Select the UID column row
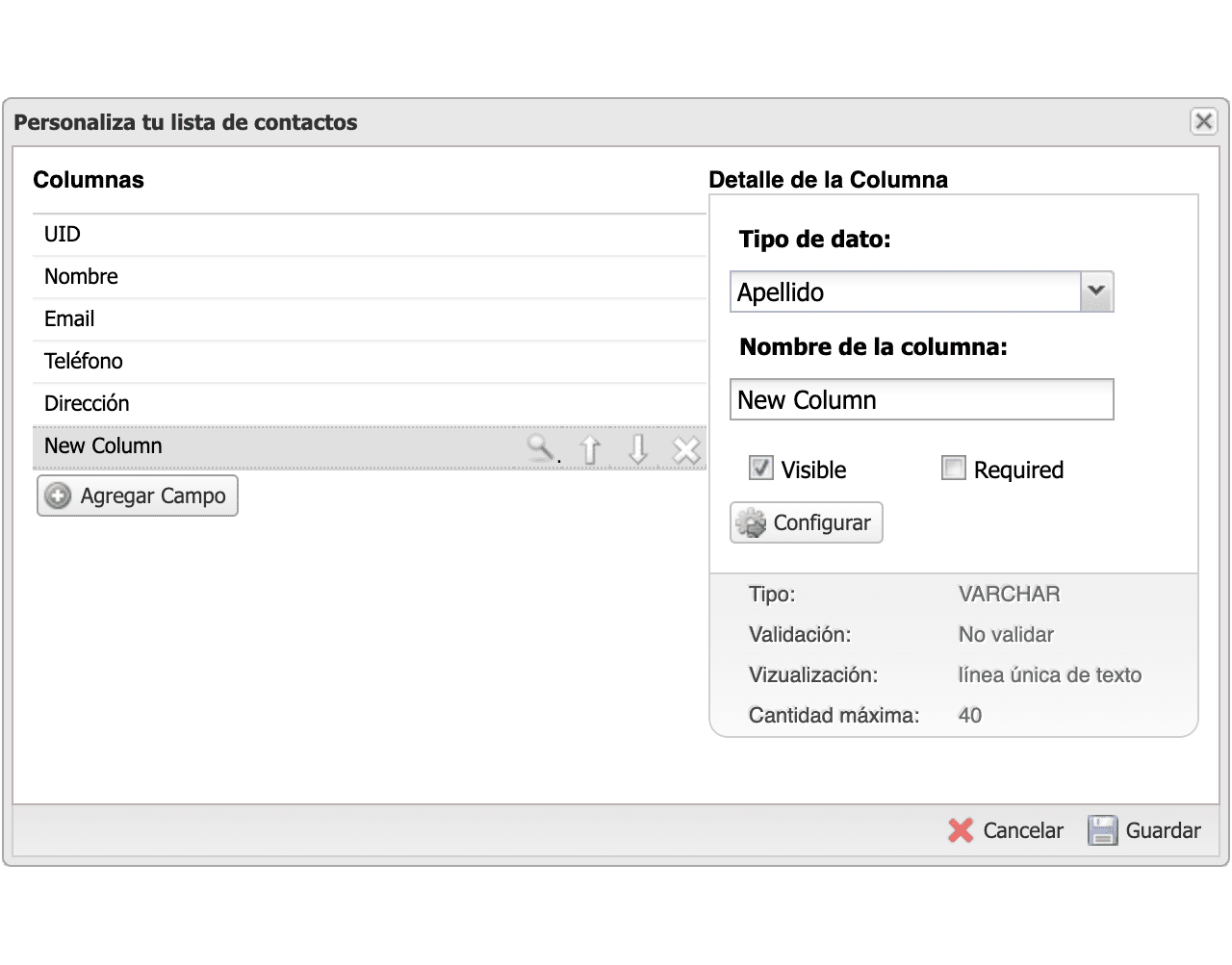 (370, 235)
